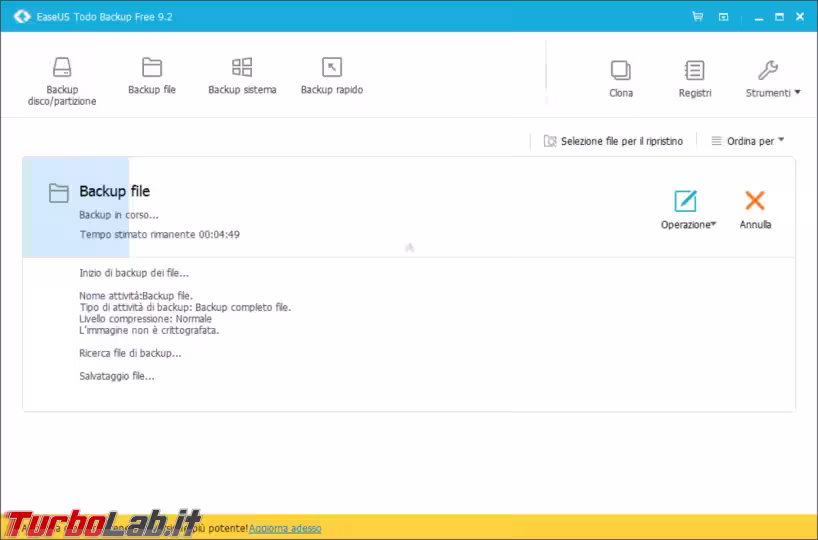818x540 pixels.
Task: Open the Operazione dropdown for Backup file
Action: 688,210
